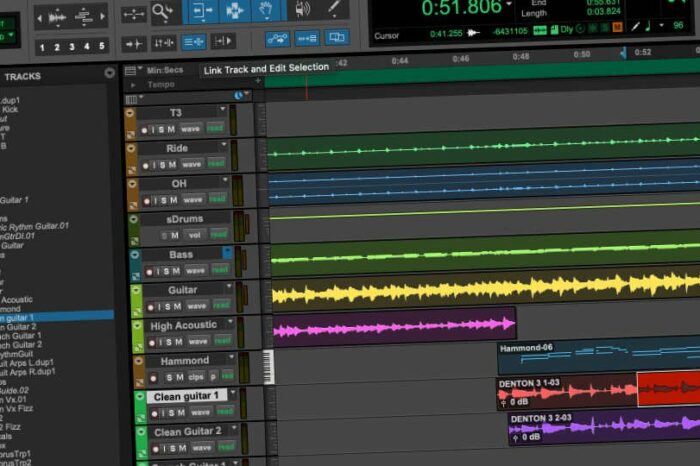Mute the Hammond track

180,377
